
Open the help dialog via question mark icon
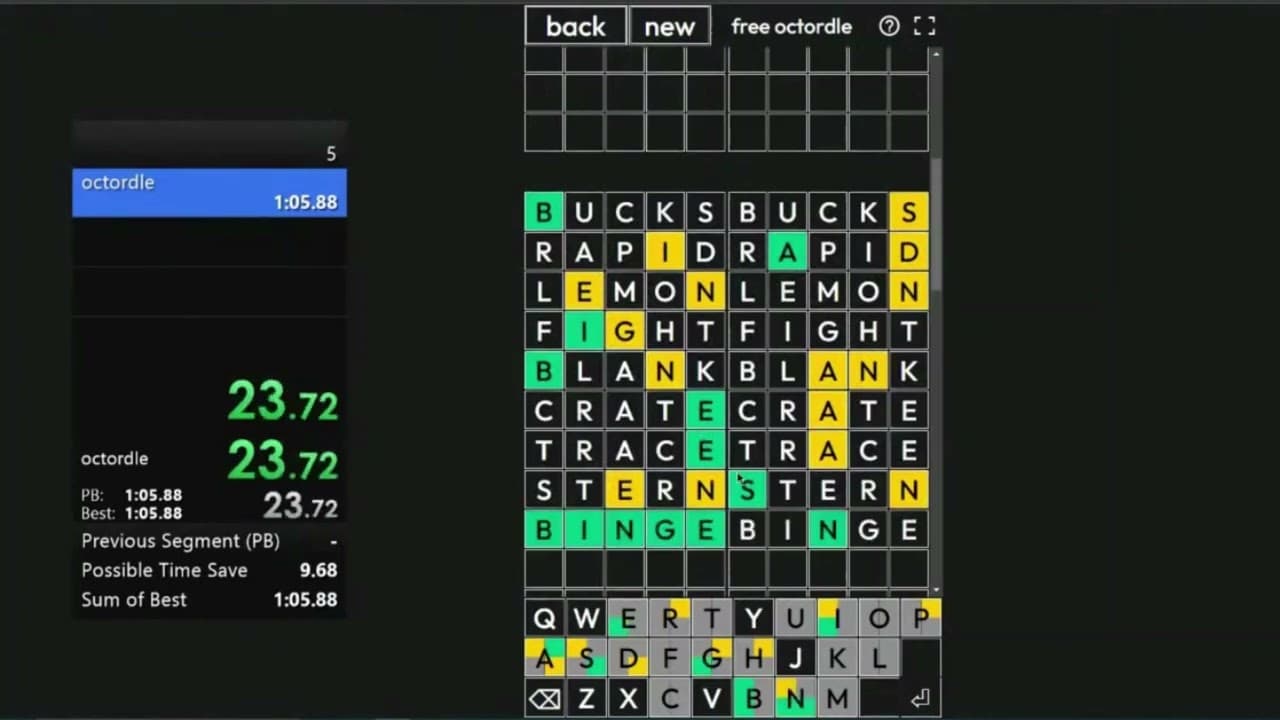[889, 26]
